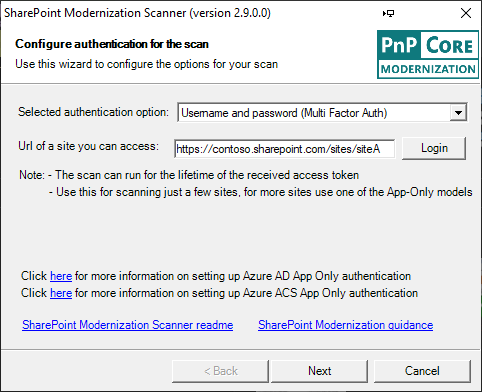Open the 'here' link for Azure AD App Only
482x392 pixels.
[61, 276]
